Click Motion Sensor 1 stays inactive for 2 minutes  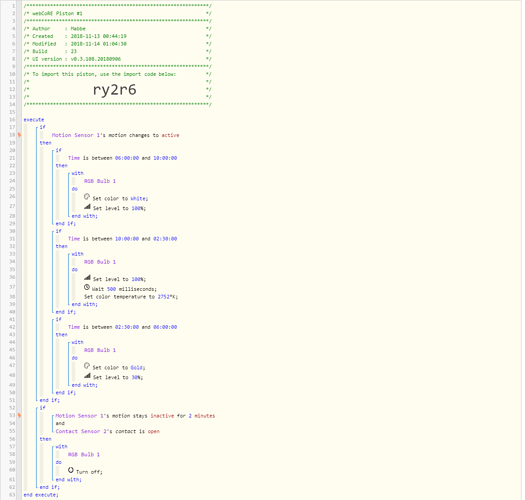[135, 416]
